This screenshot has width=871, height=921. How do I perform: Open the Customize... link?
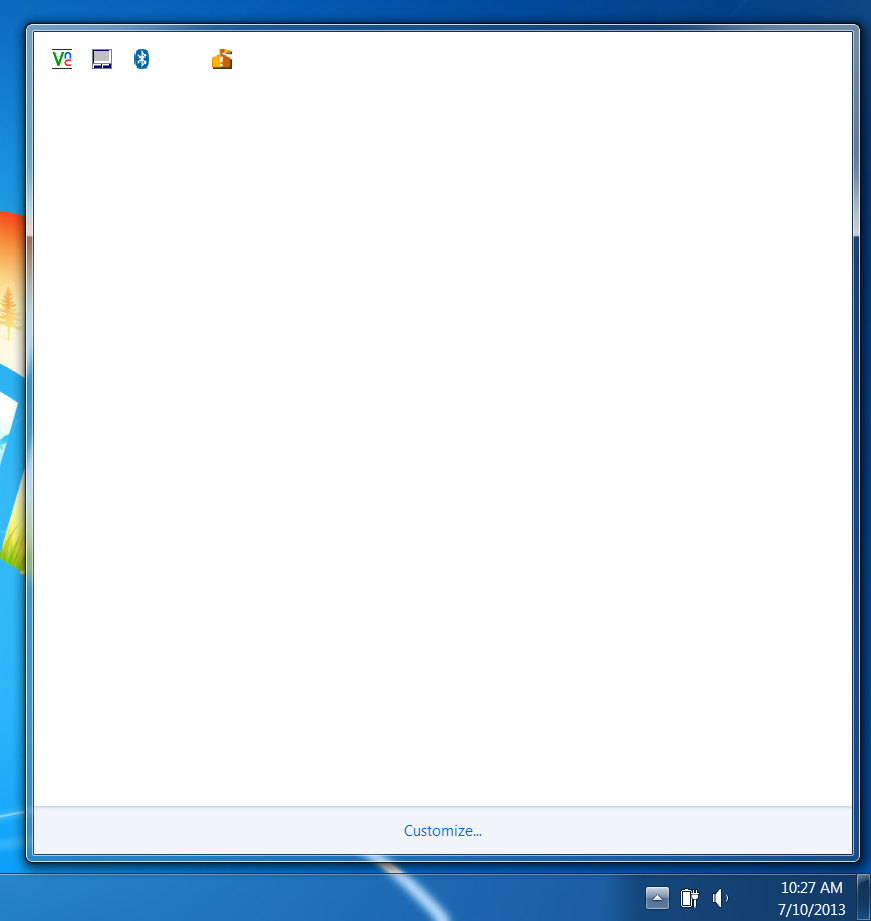(443, 831)
